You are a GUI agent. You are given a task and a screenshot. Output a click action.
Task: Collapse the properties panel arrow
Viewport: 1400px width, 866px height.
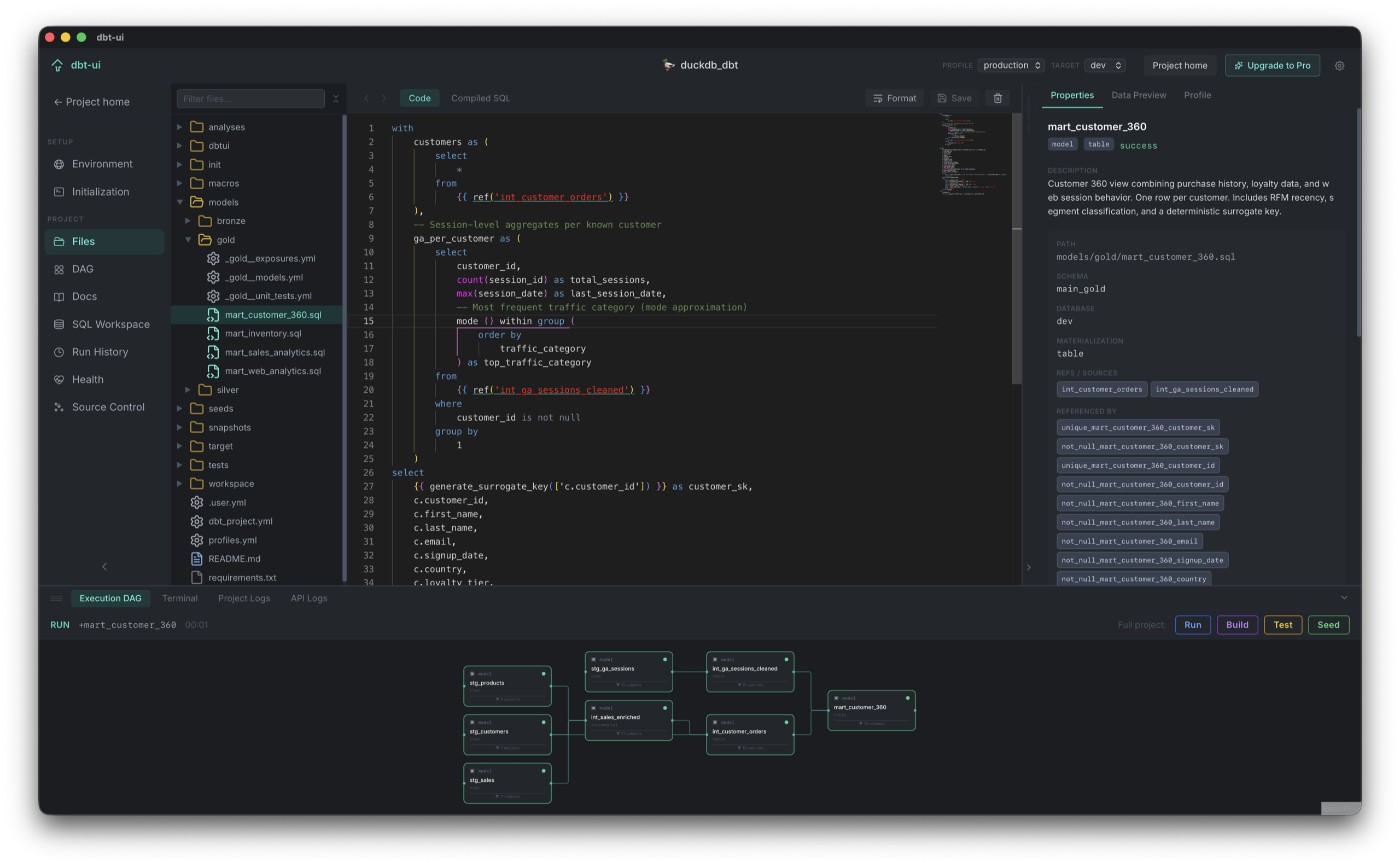(x=1028, y=567)
